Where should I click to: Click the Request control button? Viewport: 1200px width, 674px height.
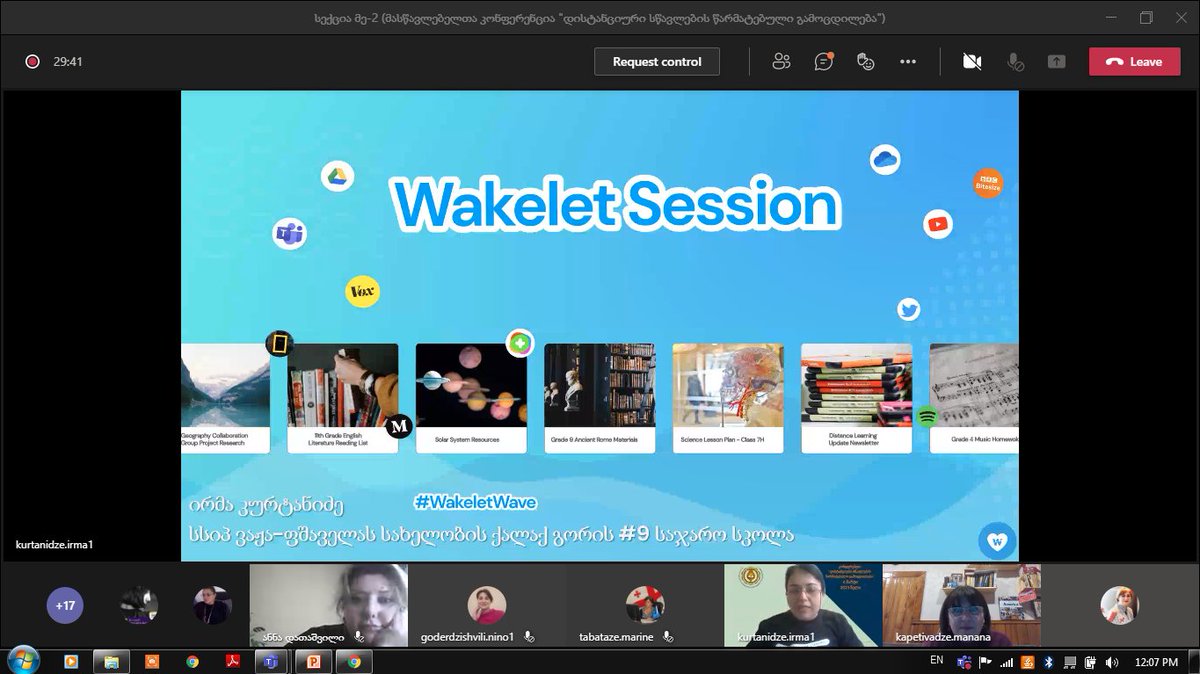pyautogui.click(x=657, y=61)
